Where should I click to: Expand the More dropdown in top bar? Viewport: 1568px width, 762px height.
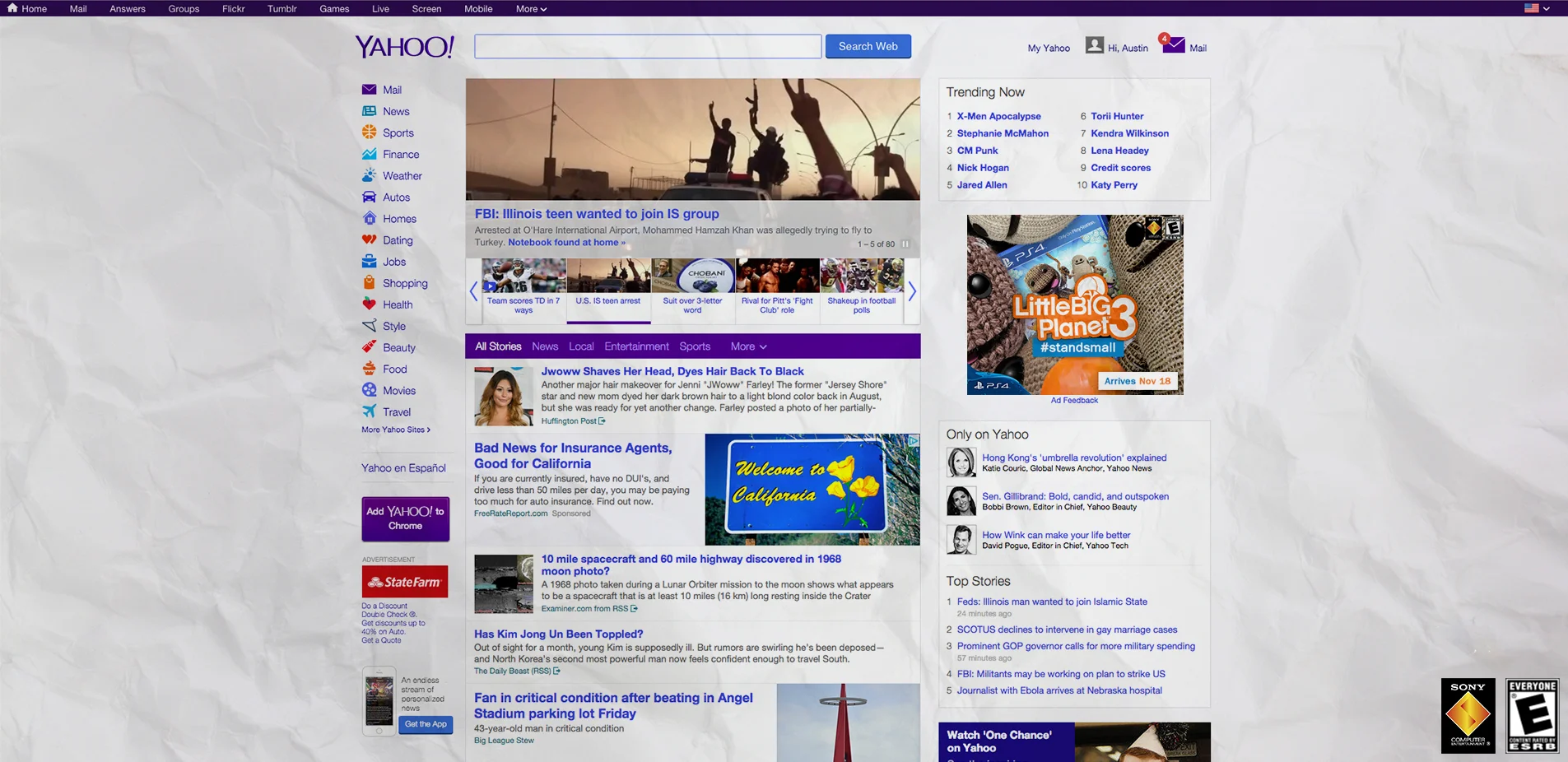(x=531, y=9)
